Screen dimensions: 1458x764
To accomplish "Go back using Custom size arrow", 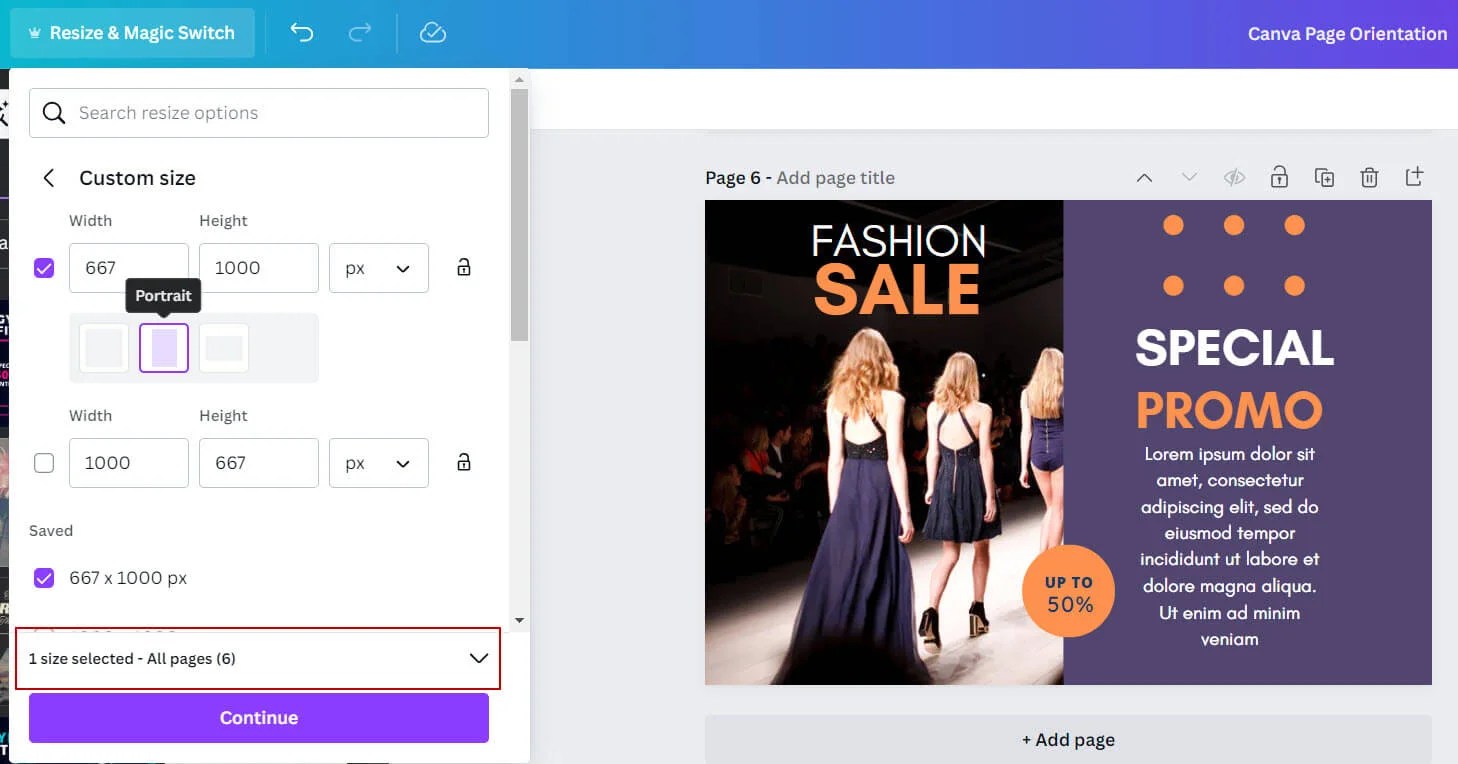I will pos(48,178).
